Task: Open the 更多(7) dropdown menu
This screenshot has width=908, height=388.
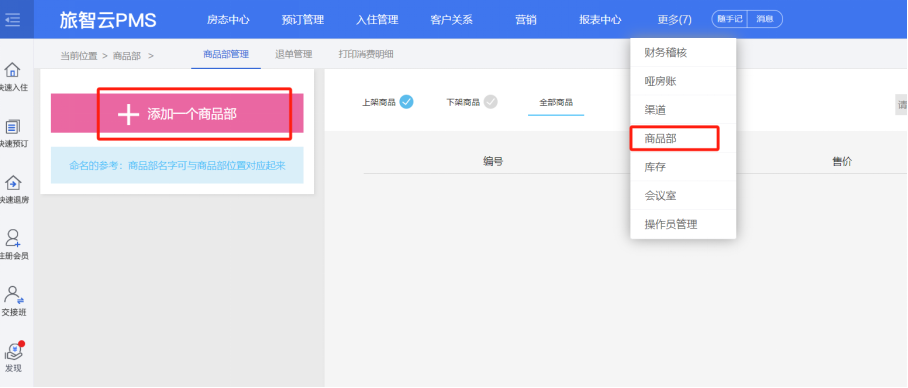Action: click(674, 20)
